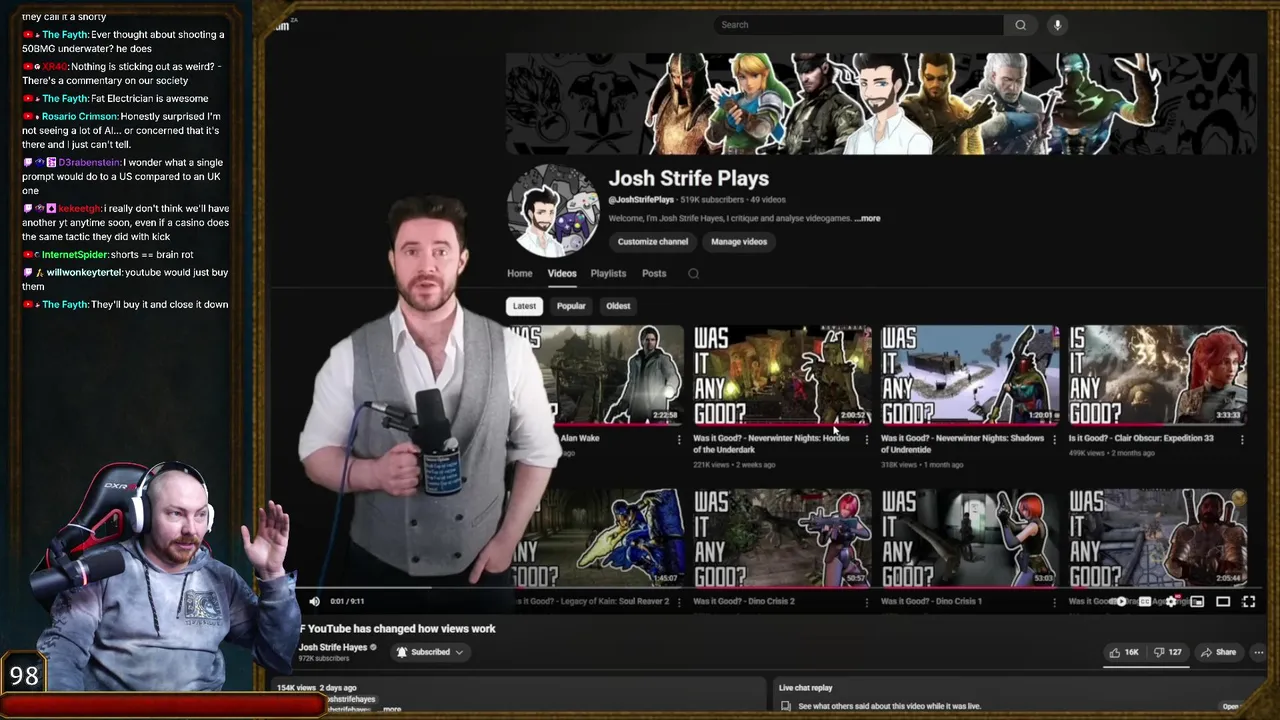Open Is it Good? Clair Obscur title link
Image resolution: width=1280 pixels, height=720 pixels.
1141,438
